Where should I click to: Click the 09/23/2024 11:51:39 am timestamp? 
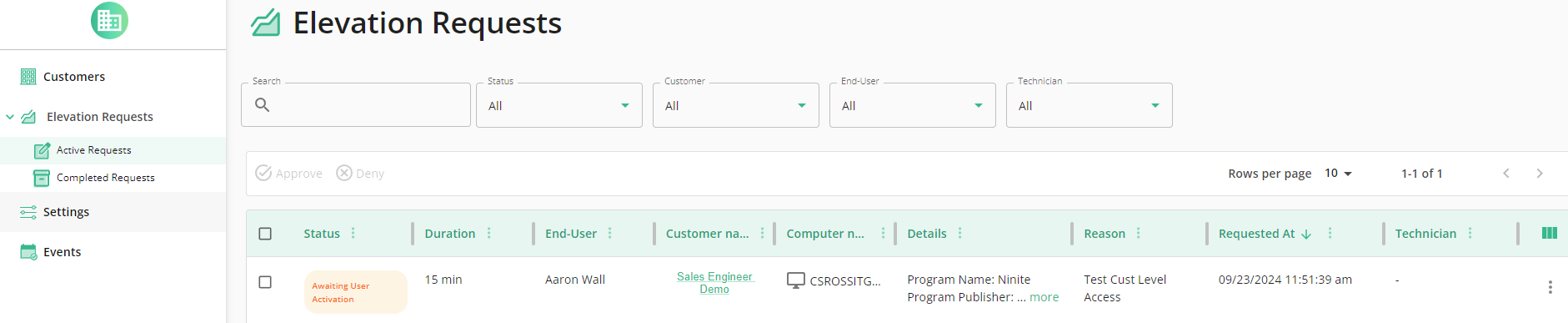pyautogui.click(x=1285, y=280)
